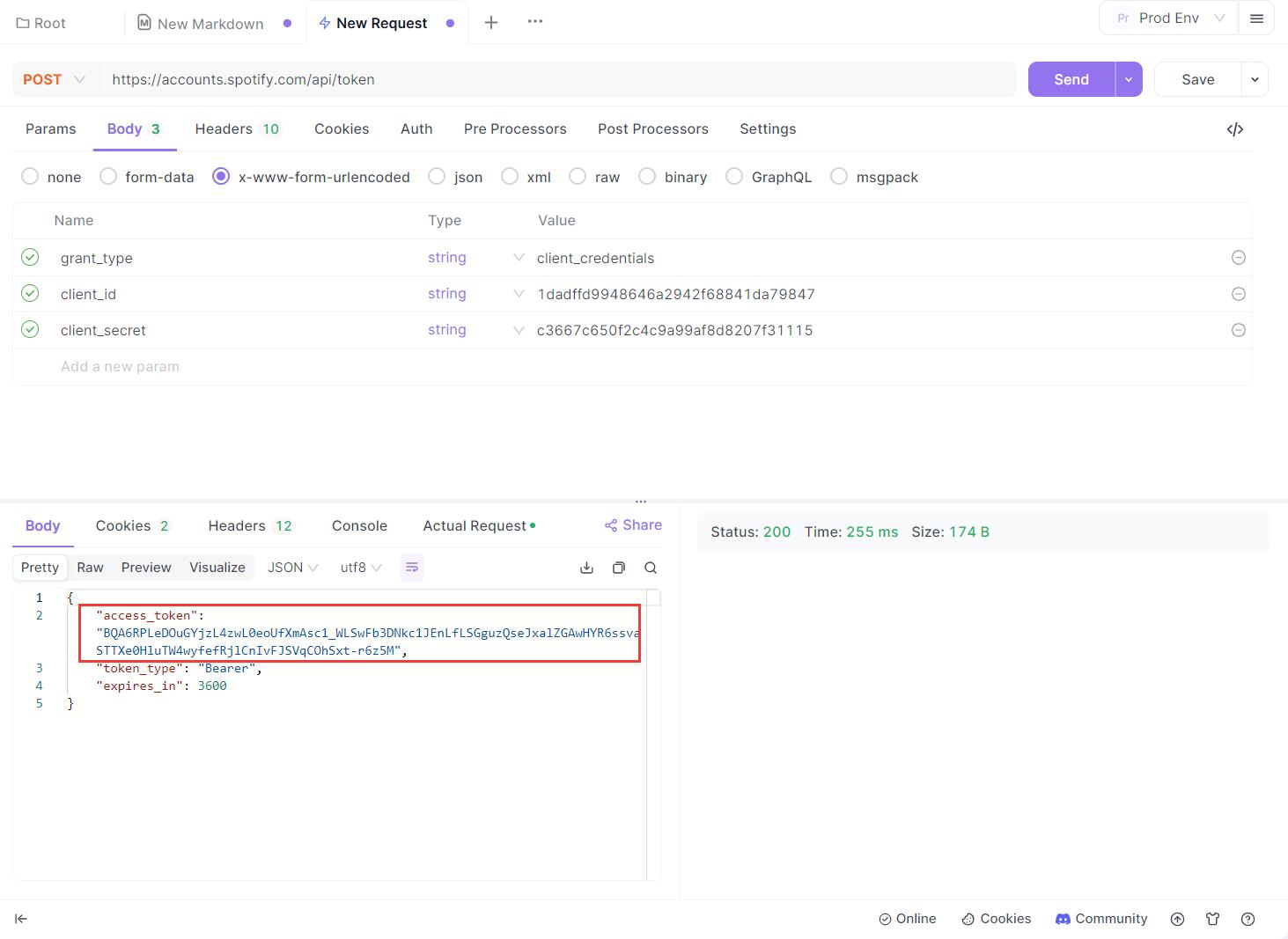Click the upload arrow icon in status bar
This screenshot has width=1288, height=939.
tap(1177, 919)
